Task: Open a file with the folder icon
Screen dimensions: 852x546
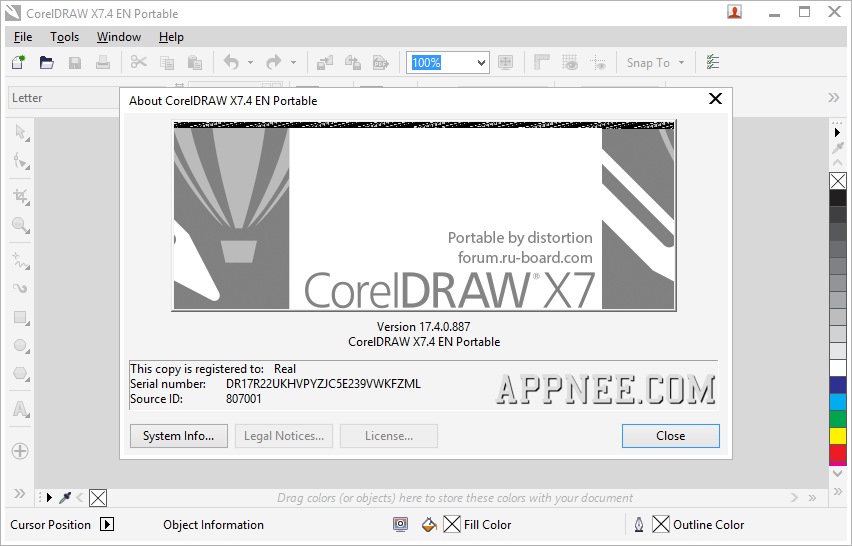Action: 47,62
